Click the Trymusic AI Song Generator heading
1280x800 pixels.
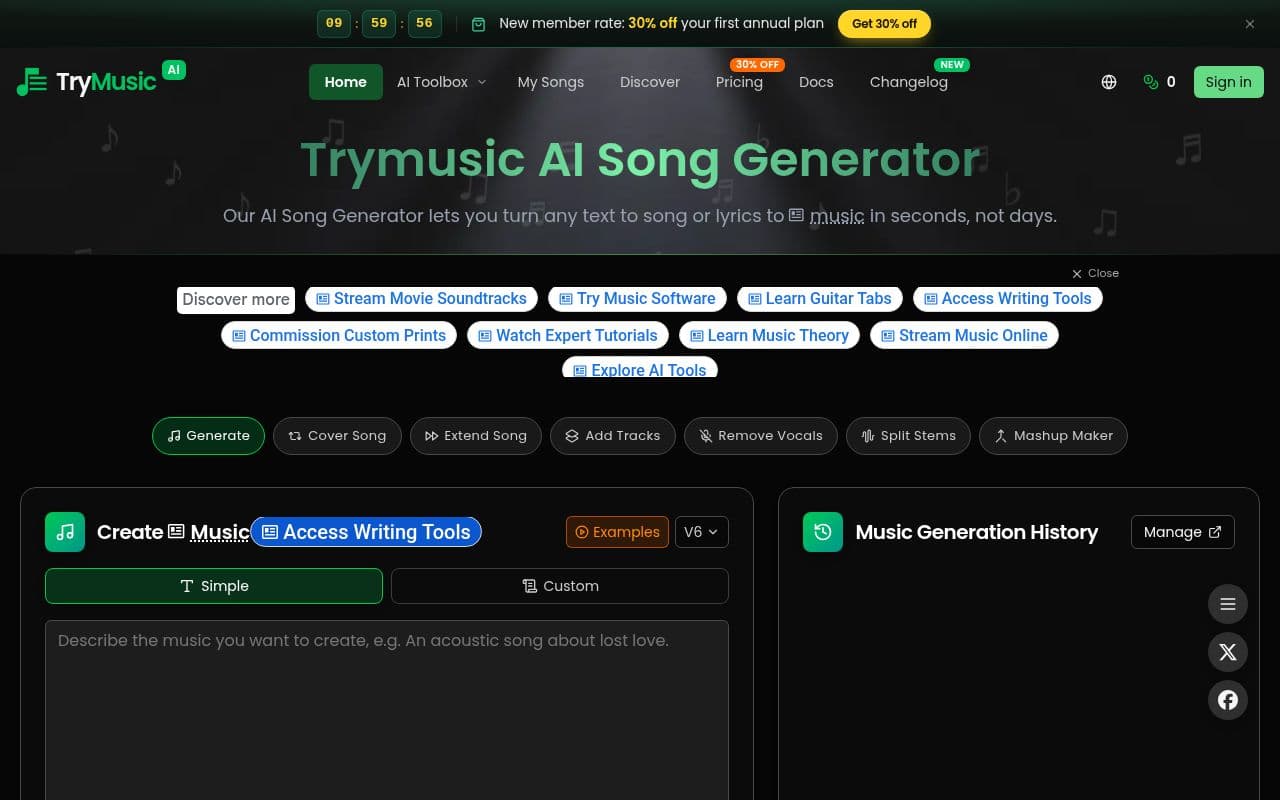click(x=640, y=159)
